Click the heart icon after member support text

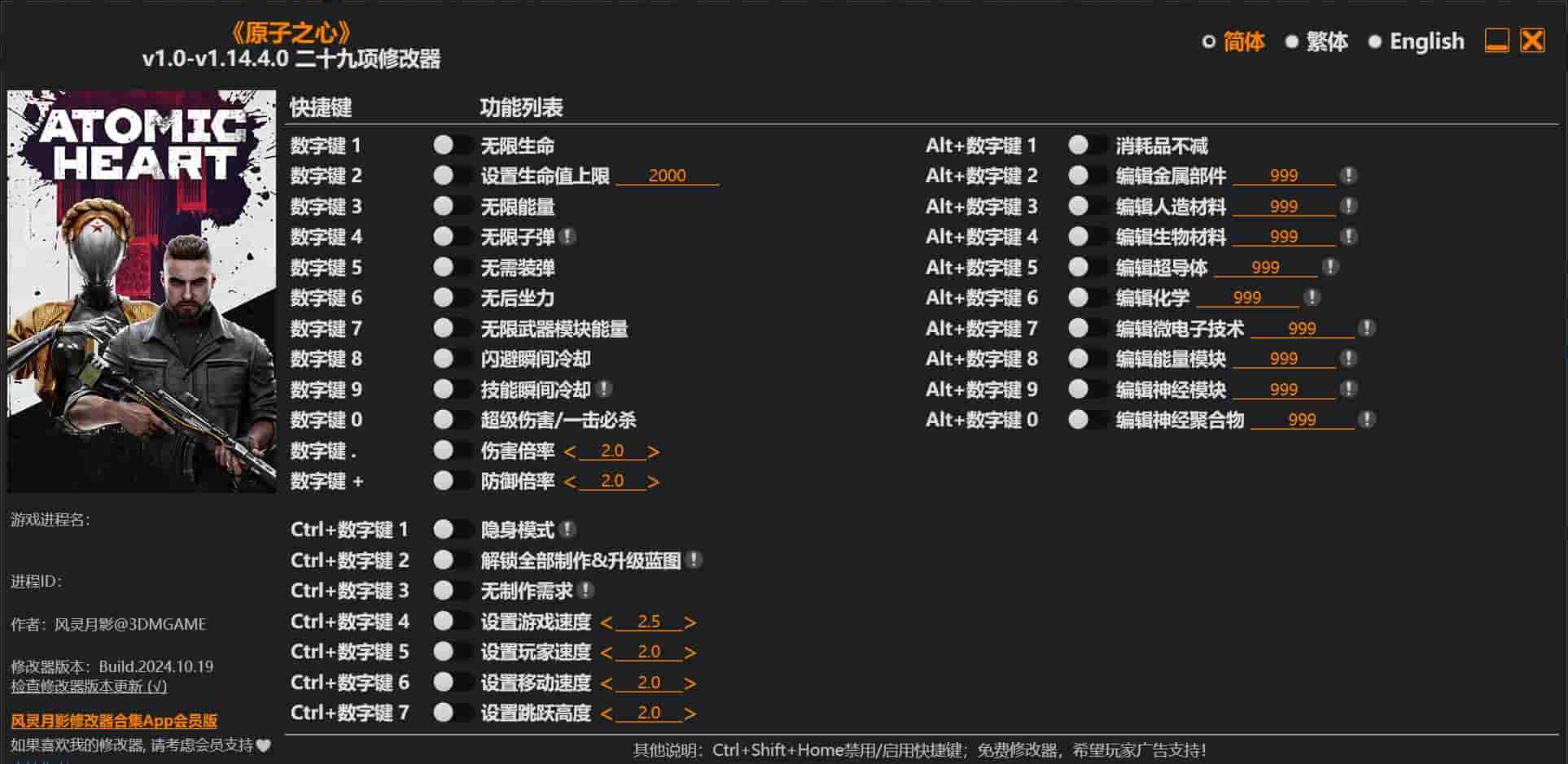pos(263,745)
